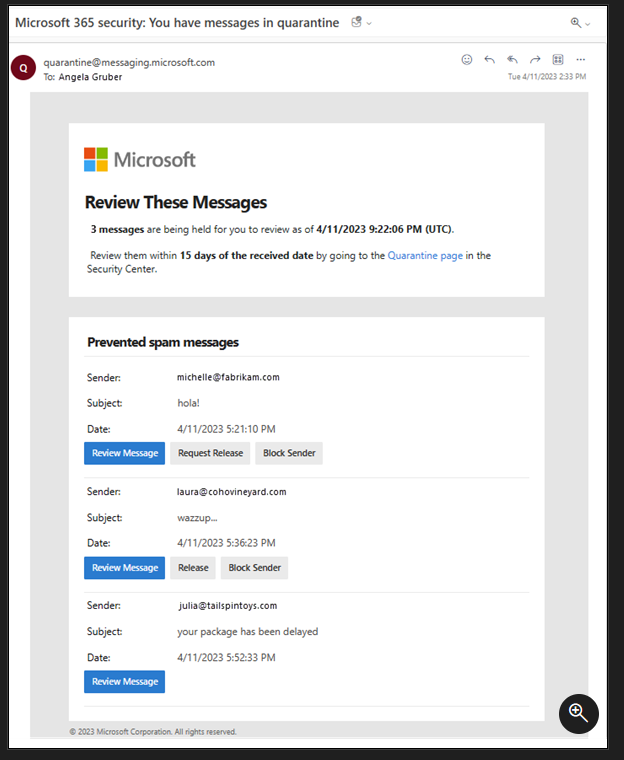This screenshot has width=624, height=760.
Task: Click the Microsoft copyright footer text
Action: point(153,731)
